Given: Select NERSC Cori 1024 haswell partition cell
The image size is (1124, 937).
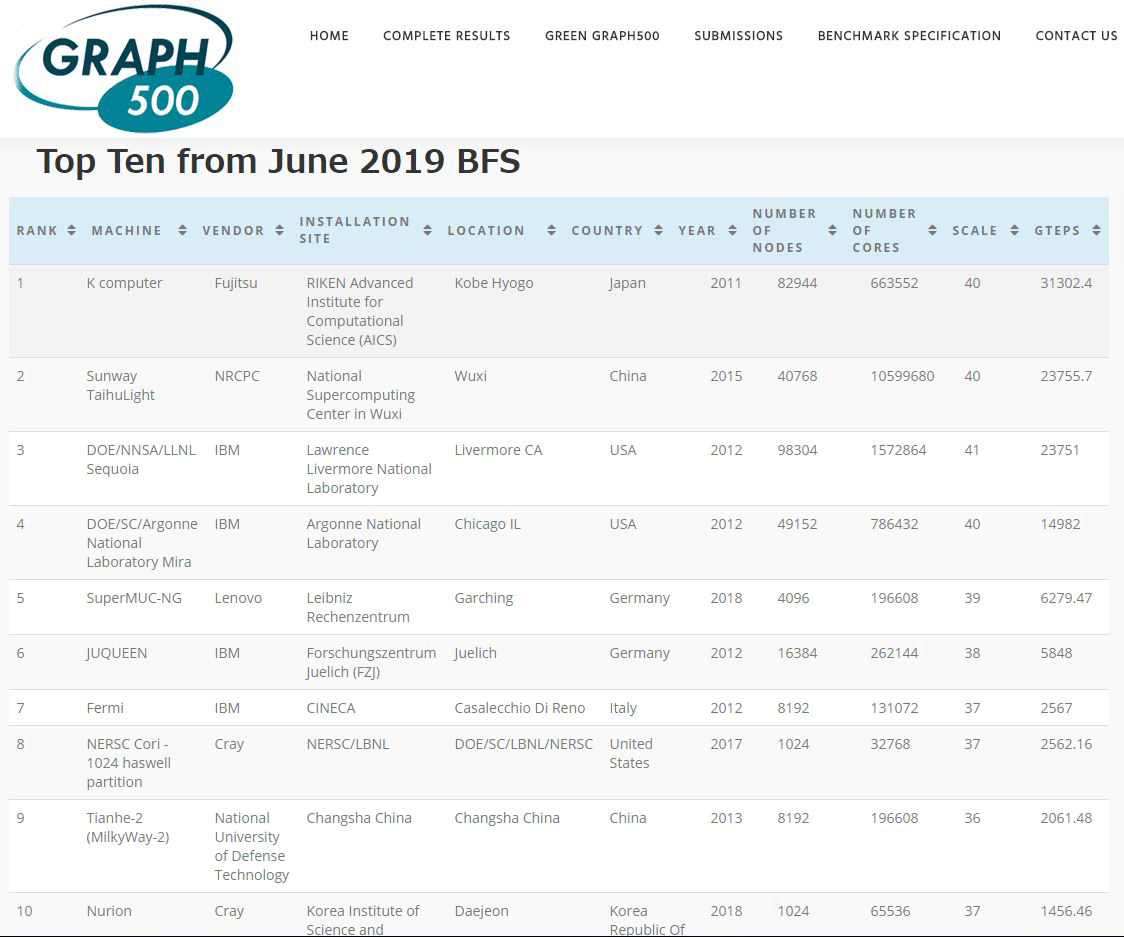Looking at the screenshot, I should click(128, 763).
